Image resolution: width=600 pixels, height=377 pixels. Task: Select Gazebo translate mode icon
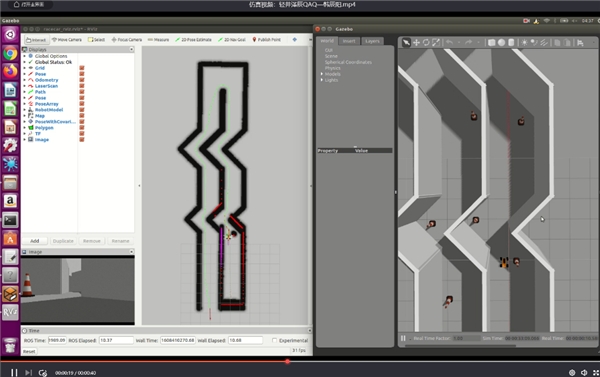coord(416,42)
